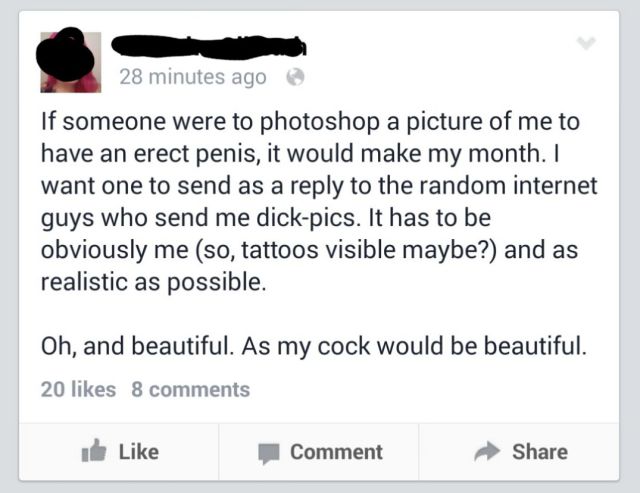Click the thumbs-up Like icon
The width and height of the screenshot is (640, 493).
[93, 451]
